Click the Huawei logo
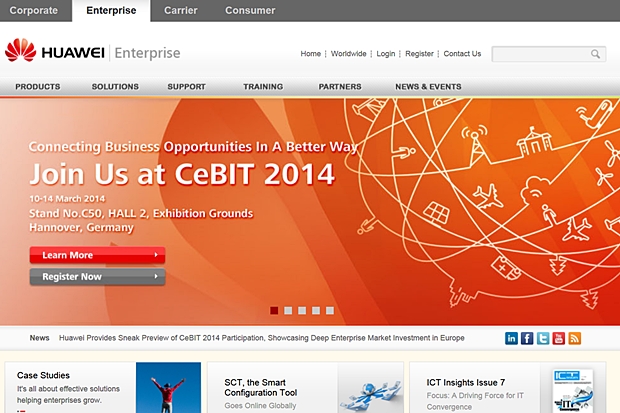Viewport: 620px width, 413px height. click(55, 51)
